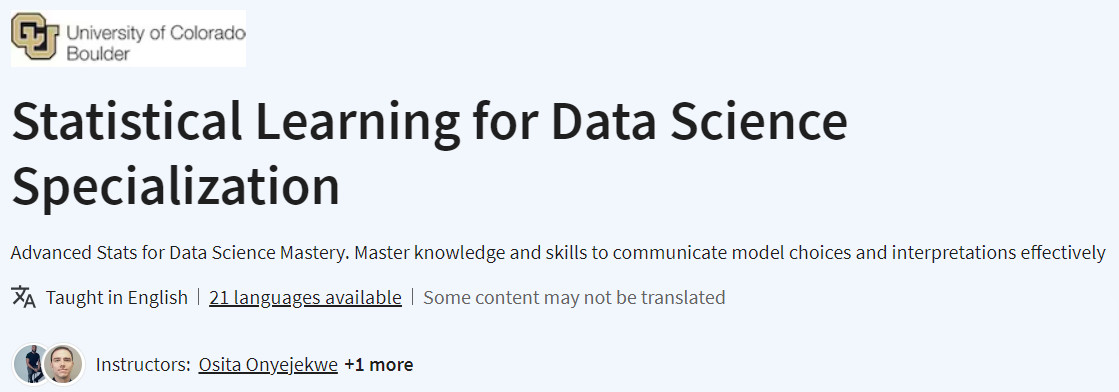Click the white university banner image
The width and height of the screenshot is (1119, 392).
(128, 39)
